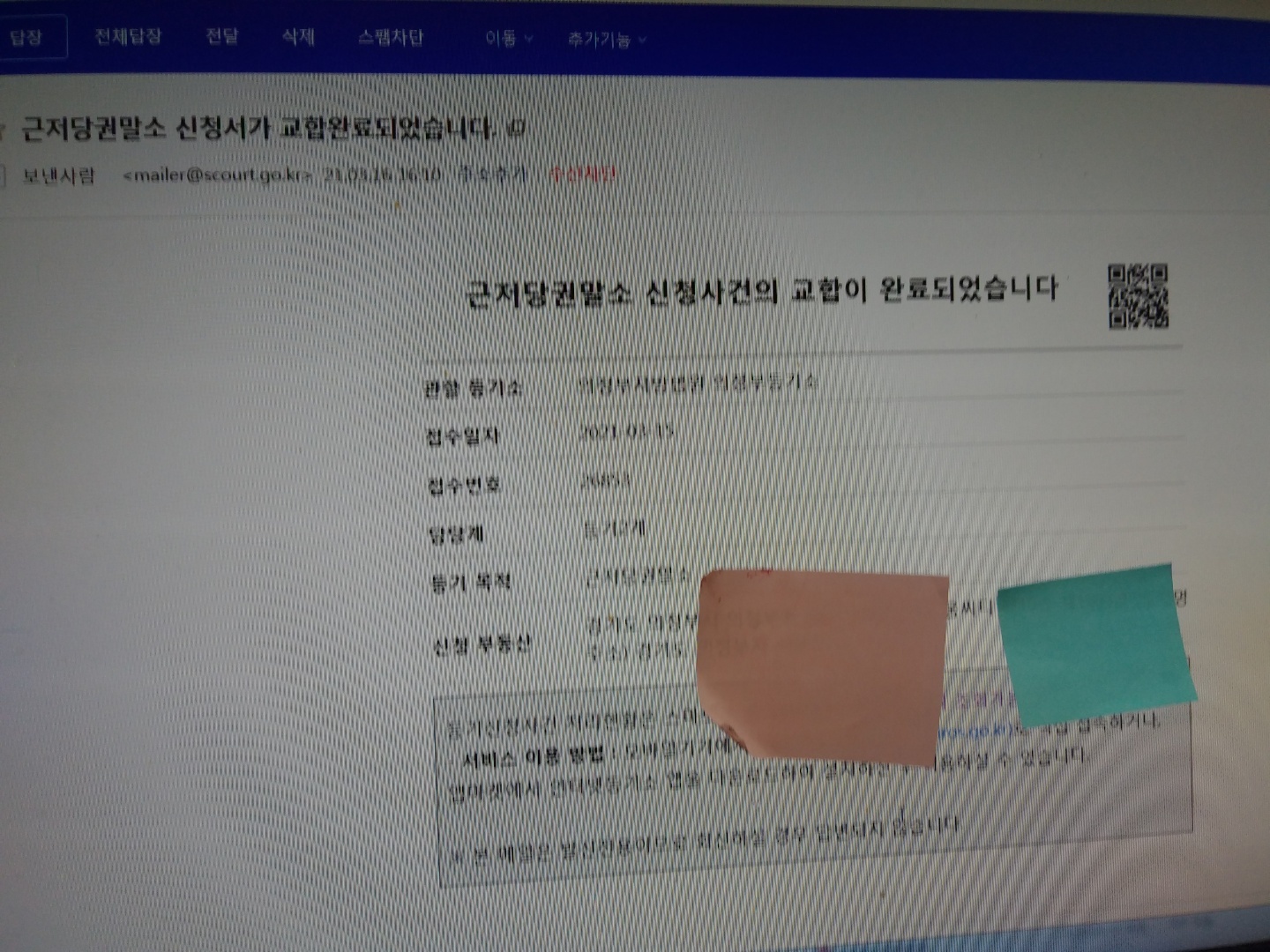
Task: Click the 등기 목적 row label
Action: (471, 583)
